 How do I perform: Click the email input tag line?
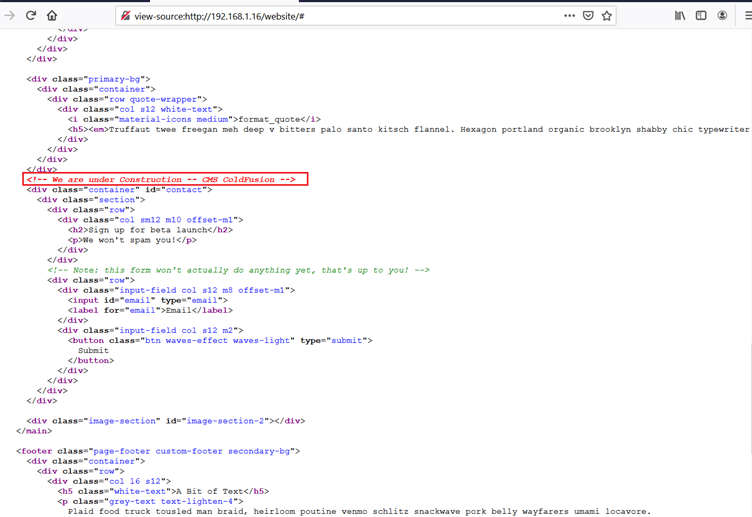[x=148, y=300]
